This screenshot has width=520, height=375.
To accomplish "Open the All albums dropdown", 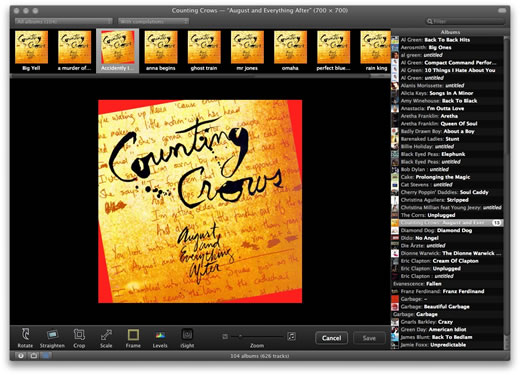I will point(63,21).
